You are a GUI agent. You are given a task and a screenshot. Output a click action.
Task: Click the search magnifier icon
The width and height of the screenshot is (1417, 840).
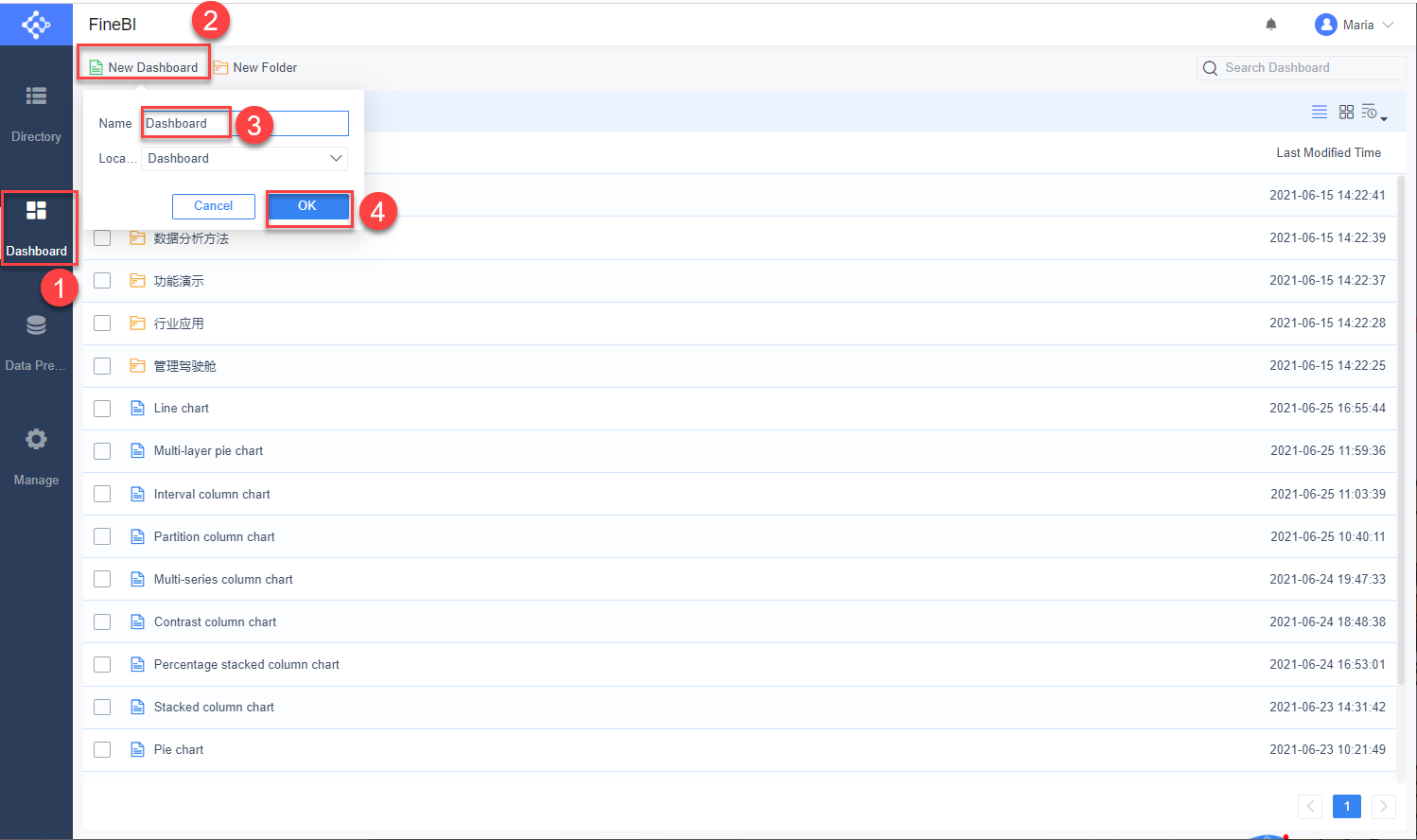pyautogui.click(x=1210, y=67)
